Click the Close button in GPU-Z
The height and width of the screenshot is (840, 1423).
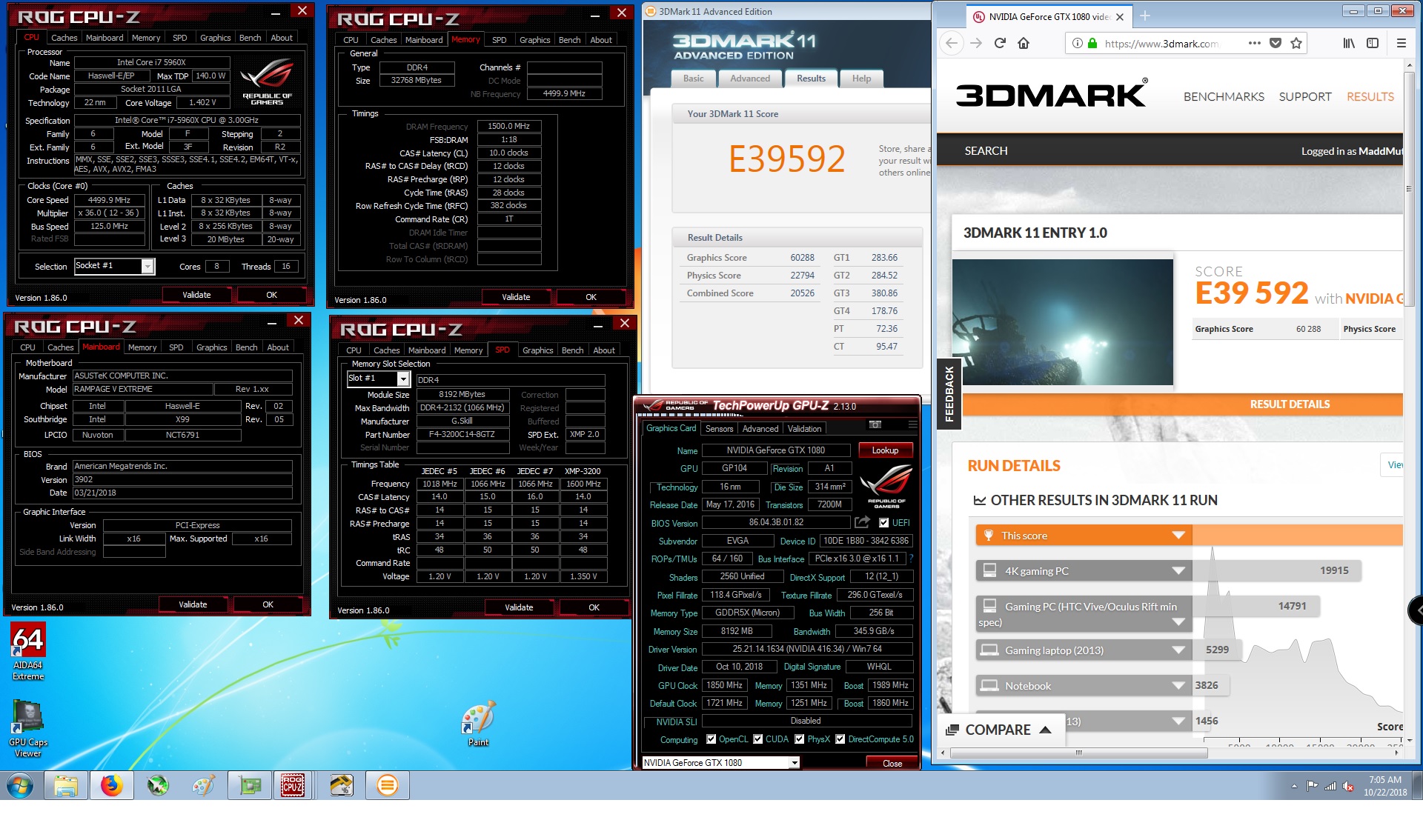pos(892,764)
